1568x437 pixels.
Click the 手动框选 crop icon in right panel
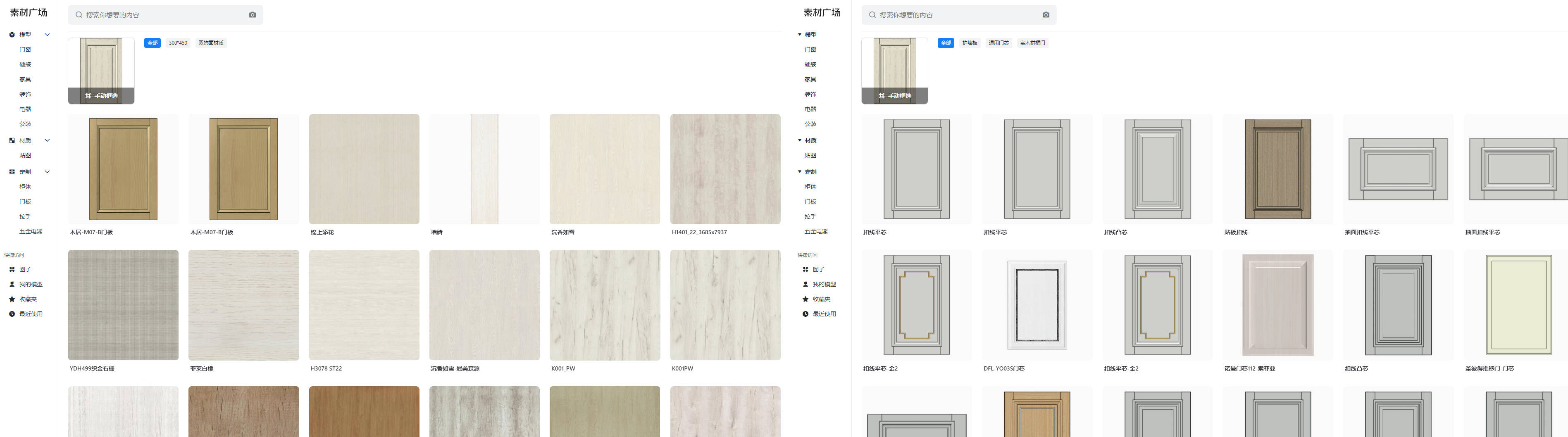tap(882, 95)
